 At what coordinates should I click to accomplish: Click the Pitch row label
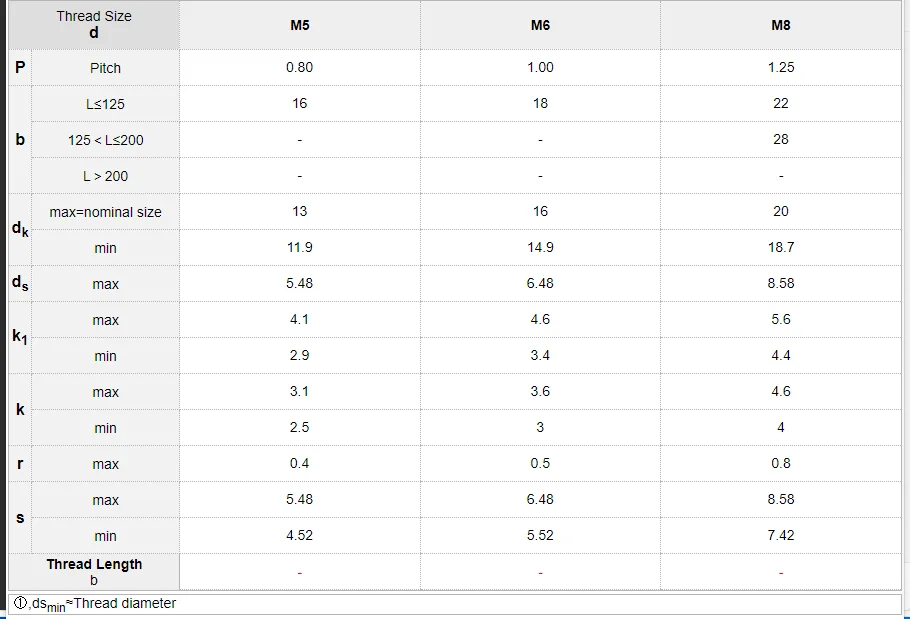[x=105, y=68]
